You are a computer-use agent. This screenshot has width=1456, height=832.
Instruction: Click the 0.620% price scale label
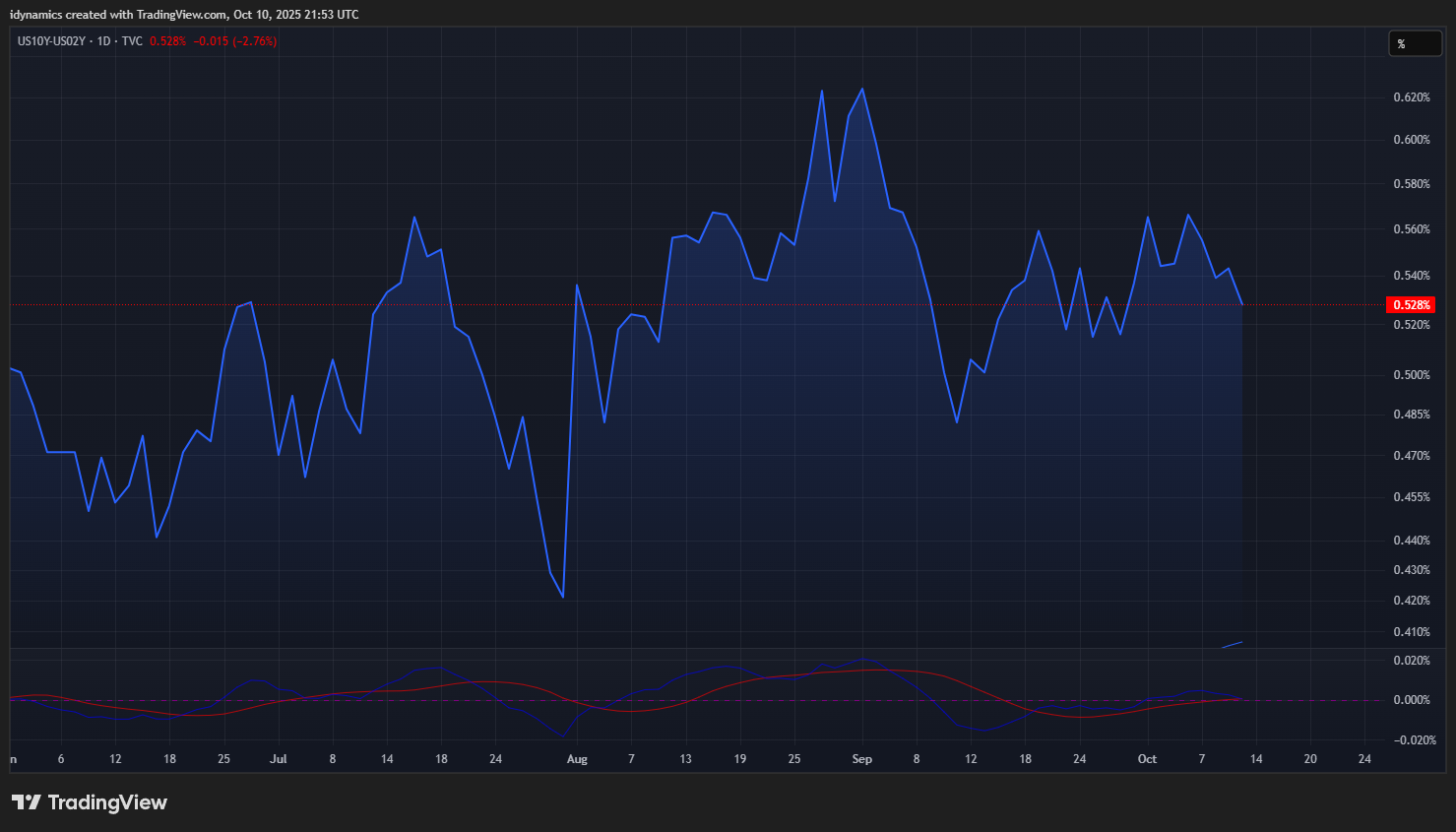click(x=1411, y=97)
